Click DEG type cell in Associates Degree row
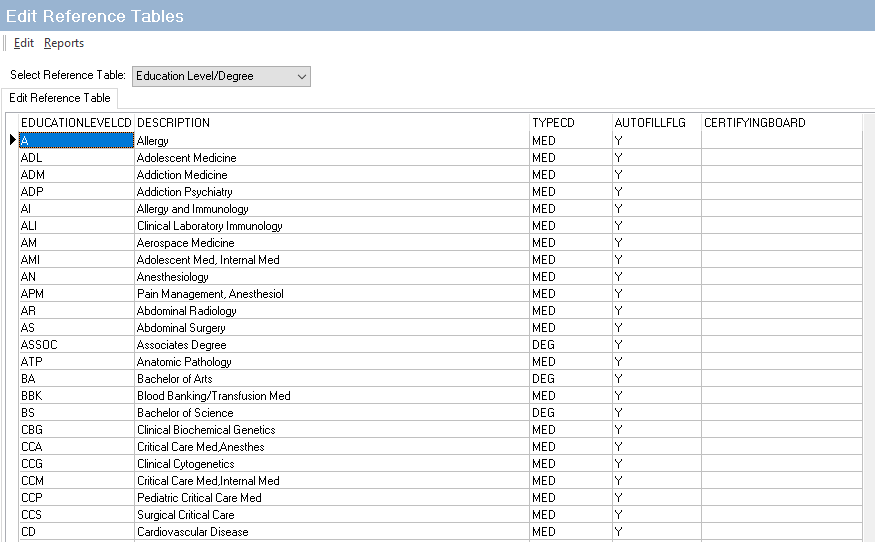875x542 pixels. 570,345
